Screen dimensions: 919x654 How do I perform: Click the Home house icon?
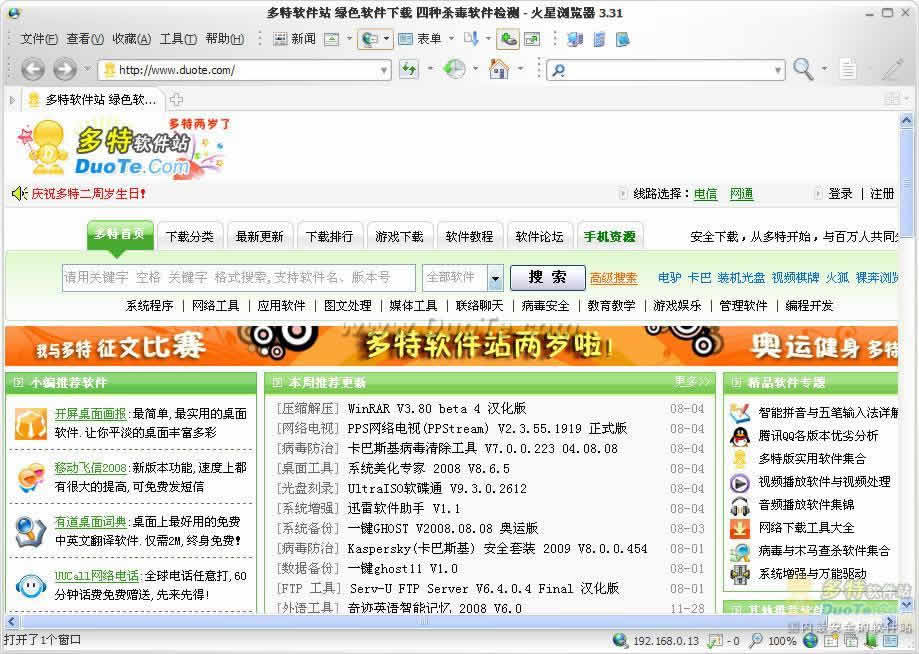point(499,69)
